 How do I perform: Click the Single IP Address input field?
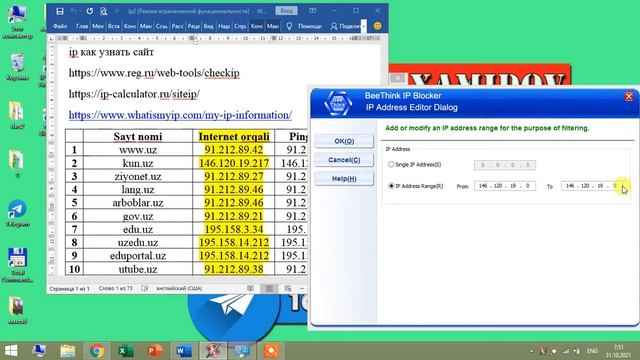point(504,165)
